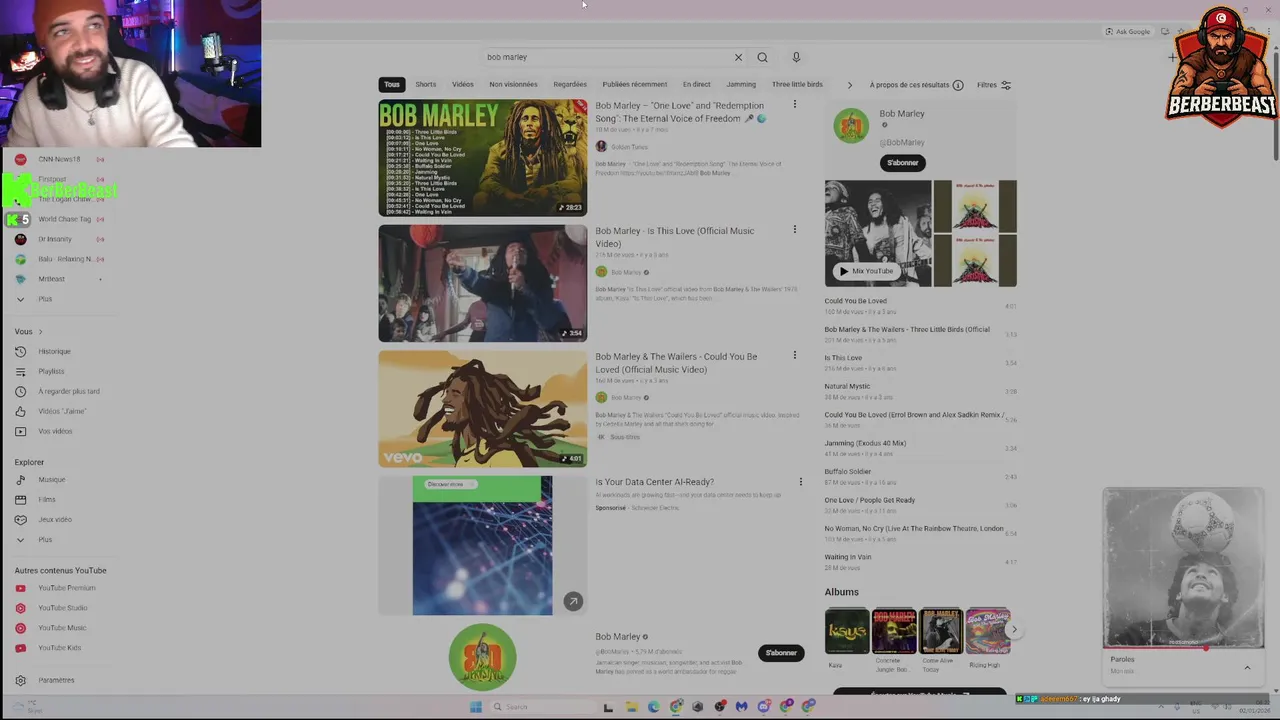The image size is (1280, 720).
Task: Expand subscriptions list with Plus chevron under MrBeast
Action: [x=20, y=299]
